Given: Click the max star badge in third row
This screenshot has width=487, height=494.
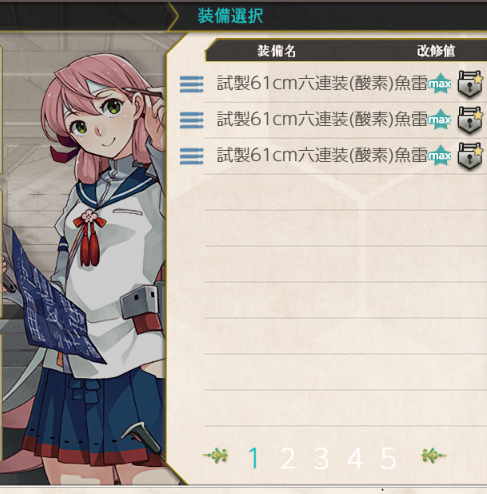Looking at the screenshot, I should click(440, 155).
